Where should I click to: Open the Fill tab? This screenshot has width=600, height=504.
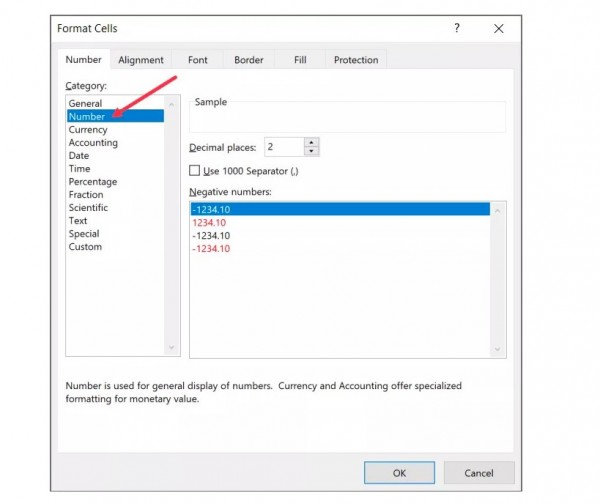coord(300,60)
